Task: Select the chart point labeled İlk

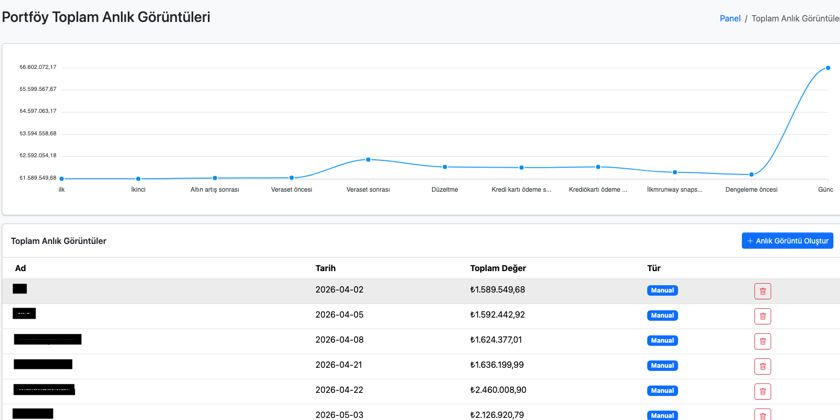Action: (x=62, y=178)
